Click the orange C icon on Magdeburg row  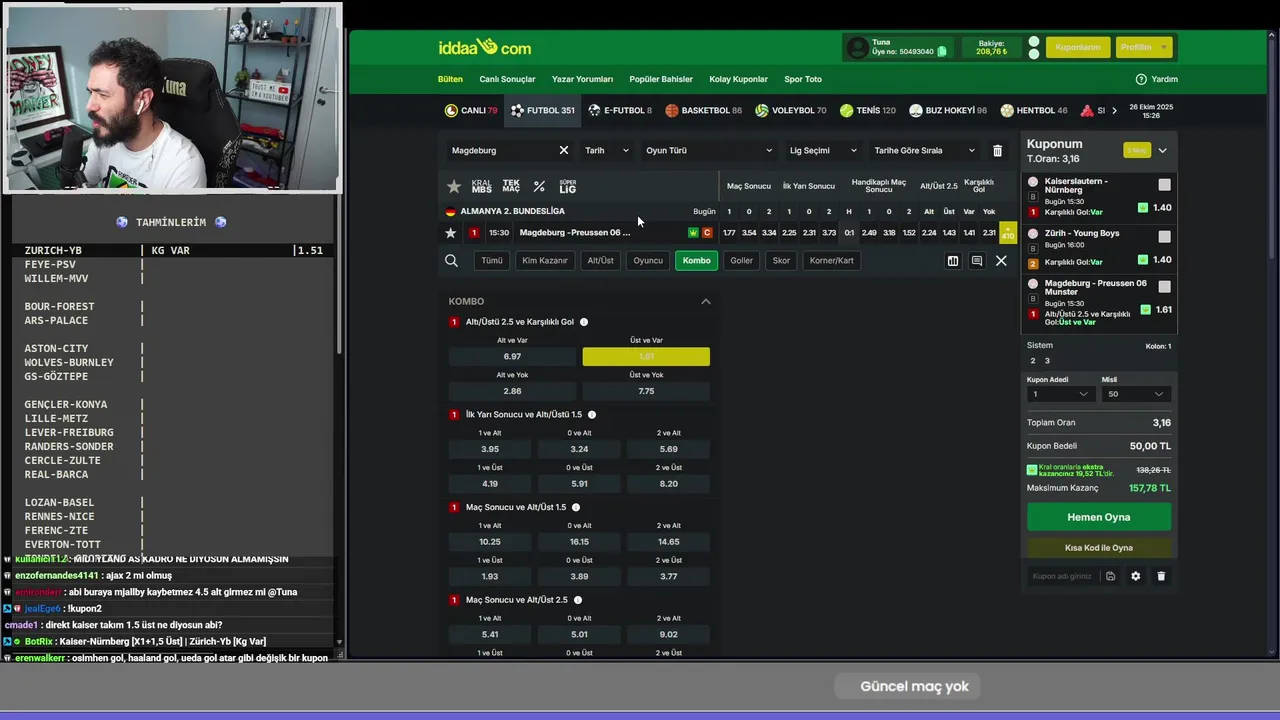click(x=707, y=232)
